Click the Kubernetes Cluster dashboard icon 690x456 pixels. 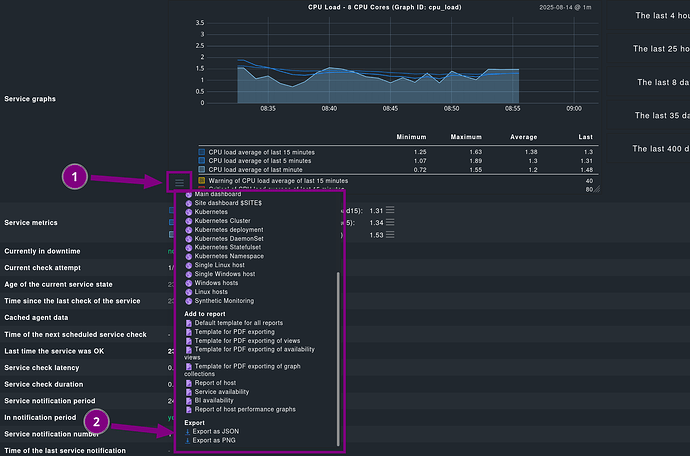click(x=189, y=220)
